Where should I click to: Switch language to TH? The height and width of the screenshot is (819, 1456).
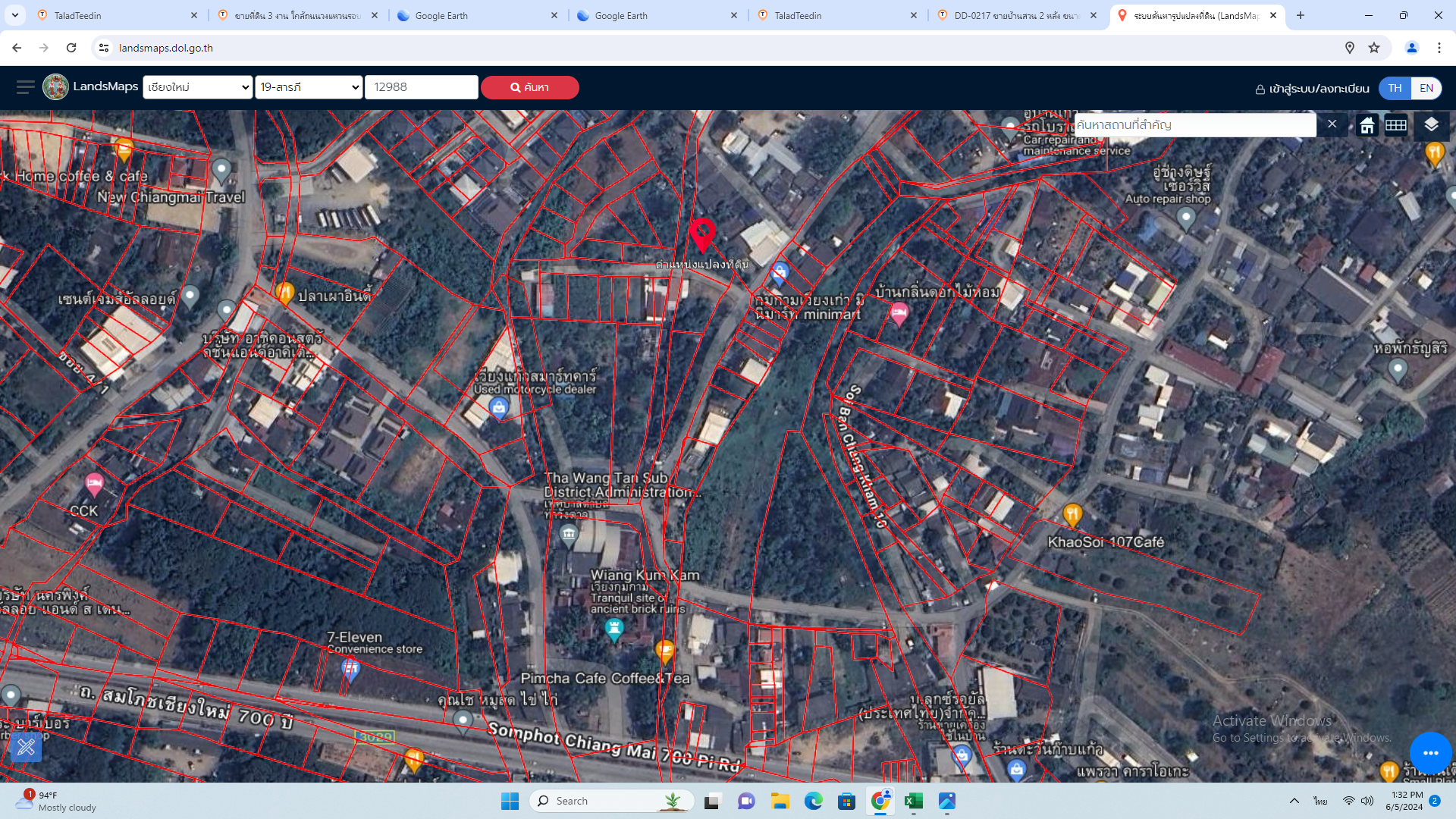tap(1395, 88)
